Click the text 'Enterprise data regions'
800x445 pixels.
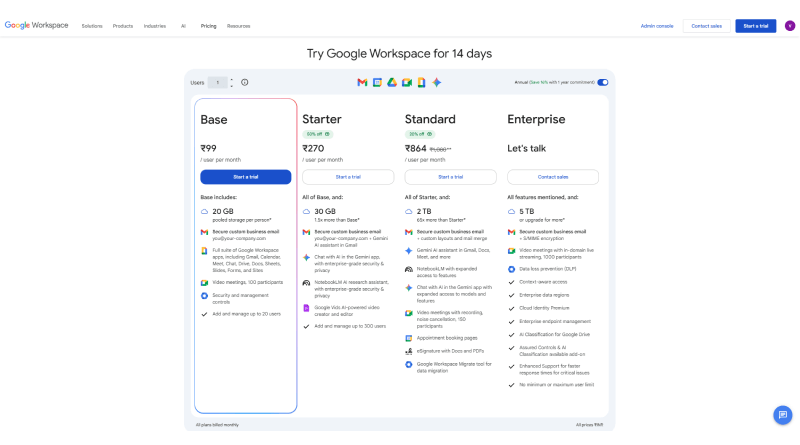(x=544, y=295)
